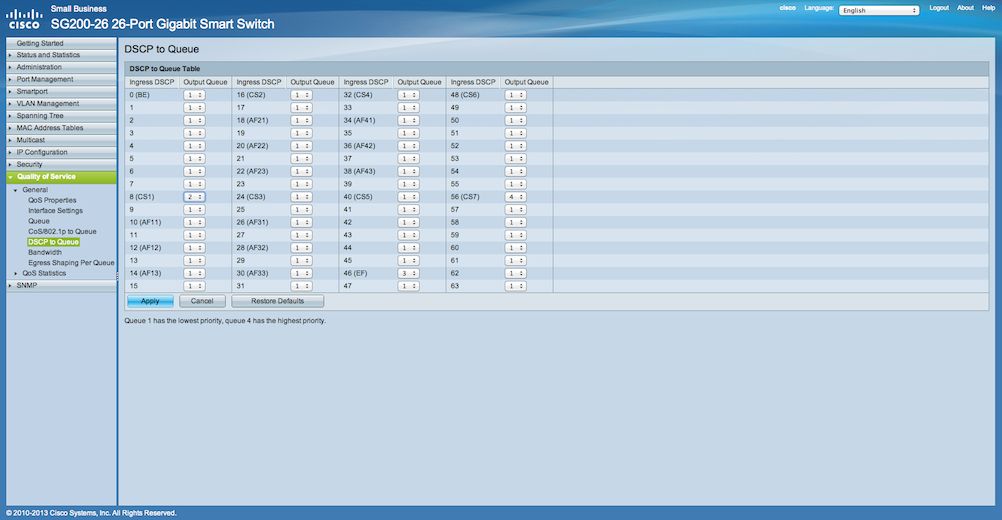Click the Cancel button
Viewport: 1002px width, 520px height.
click(x=202, y=301)
